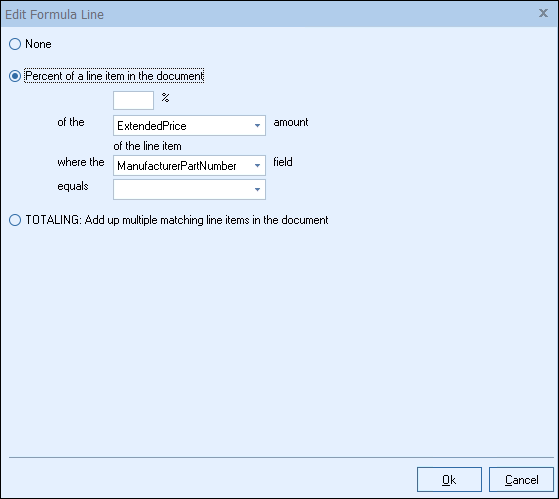The width and height of the screenshot is (559, 499).
Task: Choose the TOTALING radio button
Action: (15, 220)
